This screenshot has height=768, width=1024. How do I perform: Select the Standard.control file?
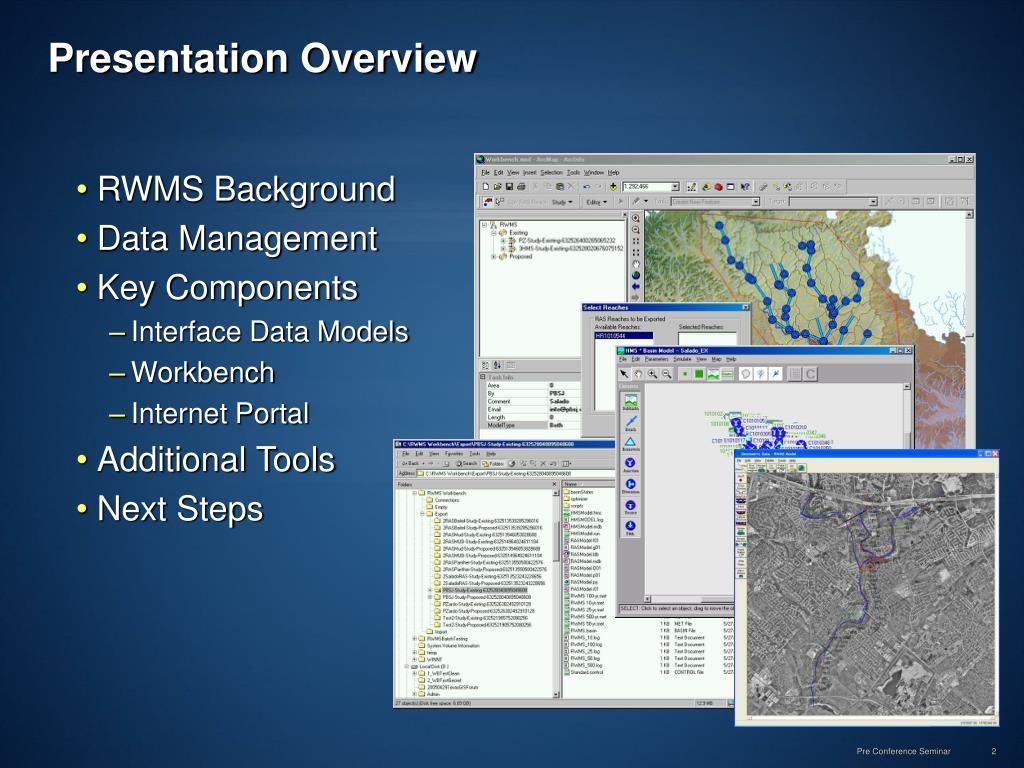pyautogui.click(x=586, y=672)
